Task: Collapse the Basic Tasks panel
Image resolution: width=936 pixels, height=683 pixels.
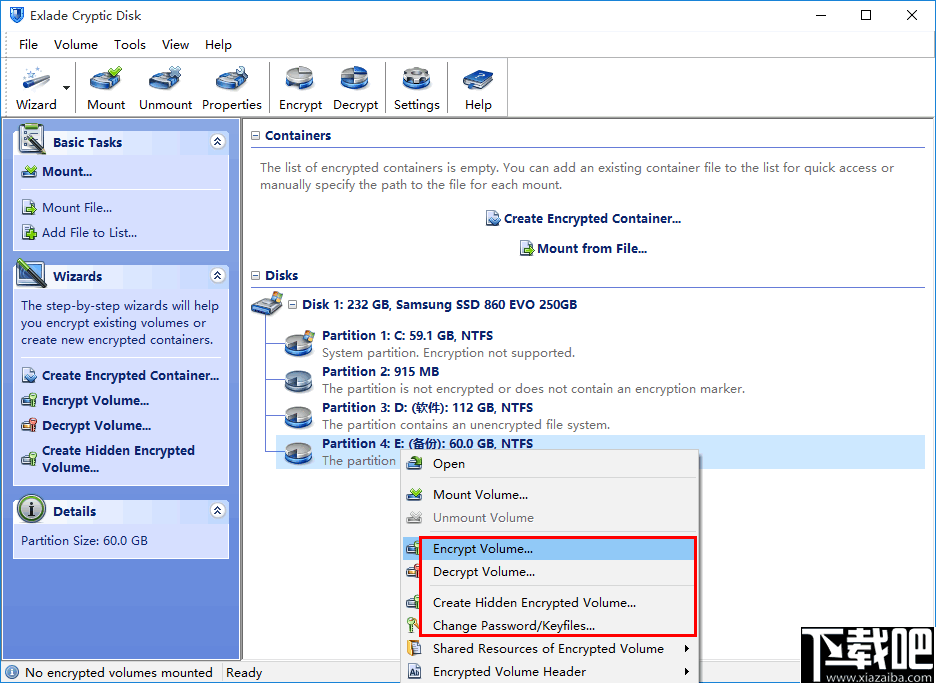Action: click(x=217, y=141)
